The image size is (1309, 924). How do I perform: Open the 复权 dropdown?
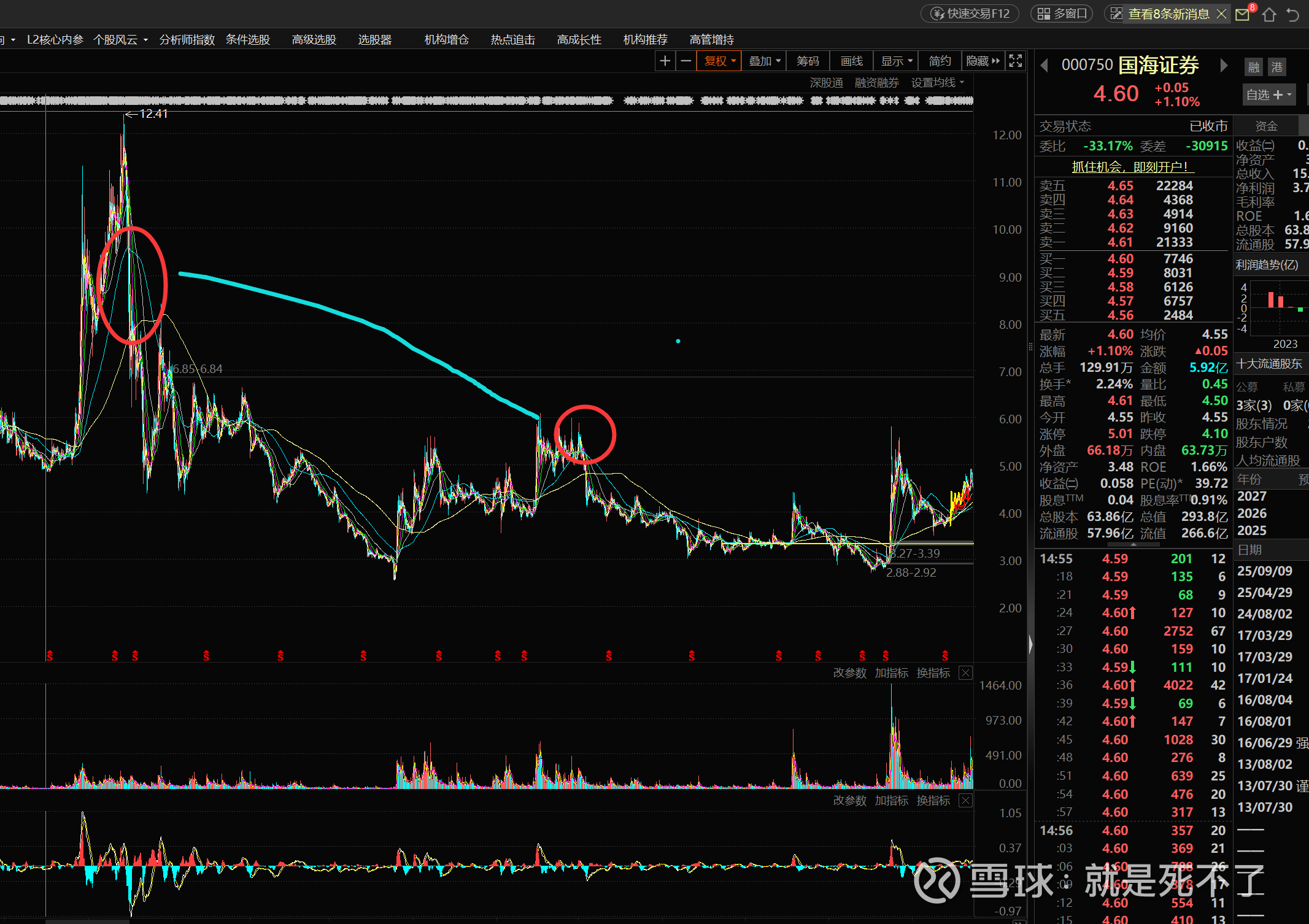(x=719, y=61)
